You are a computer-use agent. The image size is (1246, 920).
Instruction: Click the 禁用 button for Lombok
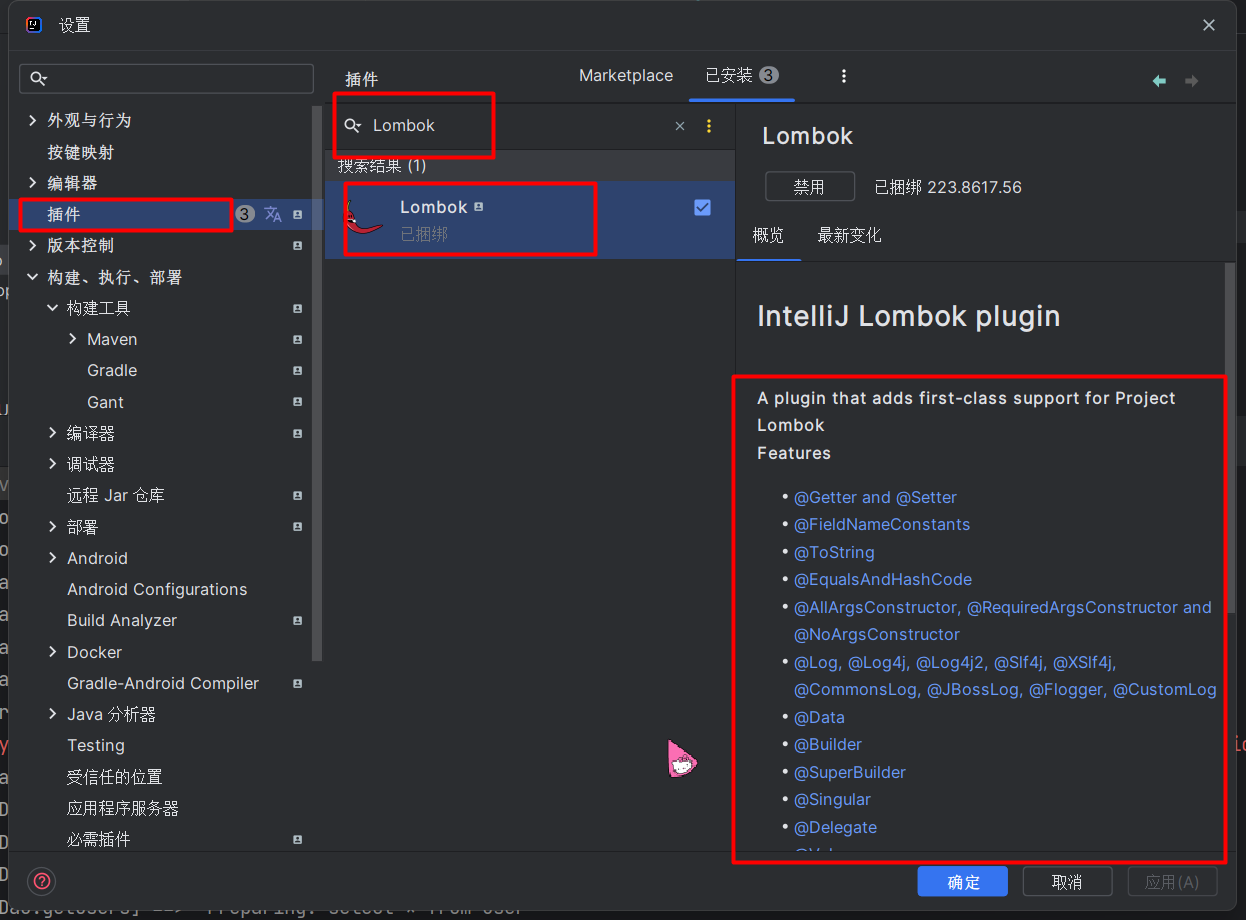[x=810, y=187]
